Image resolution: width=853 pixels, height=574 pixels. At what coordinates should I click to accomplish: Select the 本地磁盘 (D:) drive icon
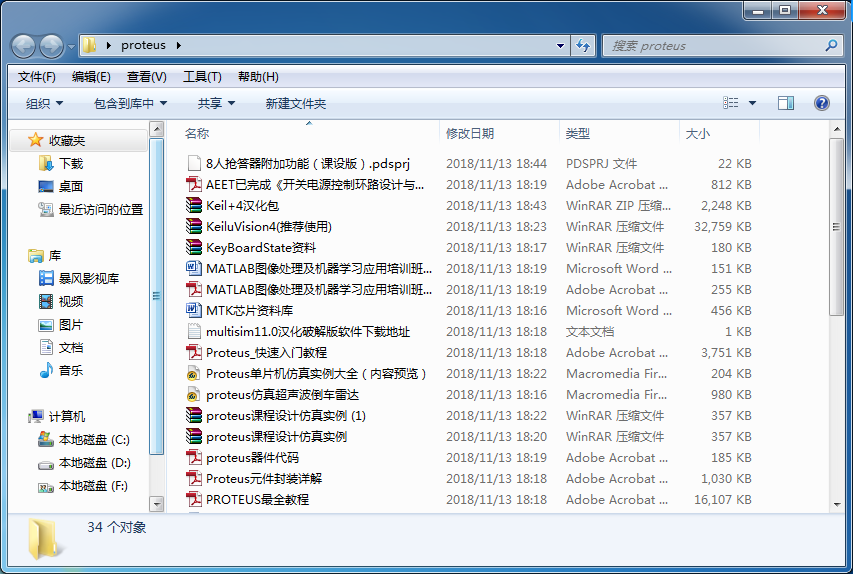coord(46,464)
